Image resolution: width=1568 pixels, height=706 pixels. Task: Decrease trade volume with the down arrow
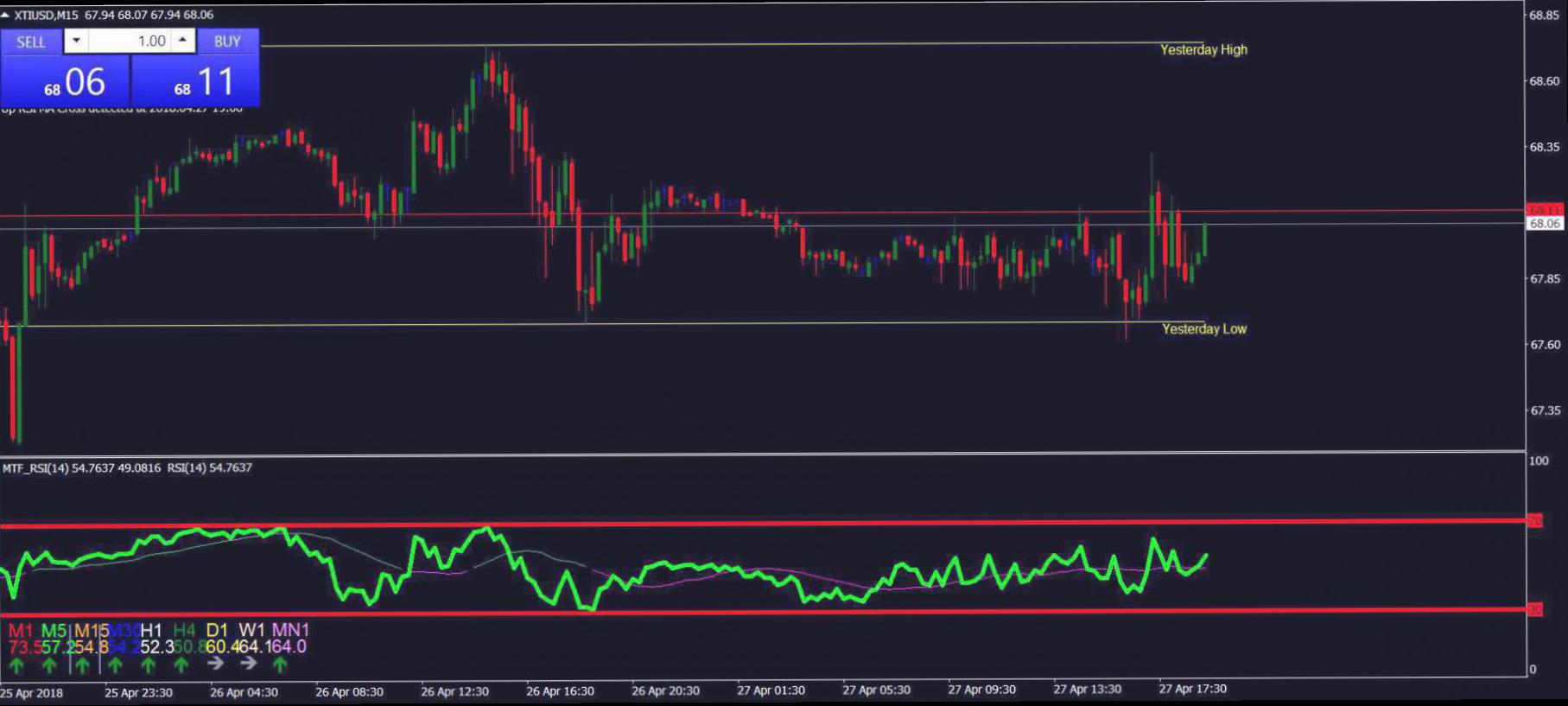click(x=76, y=41)
